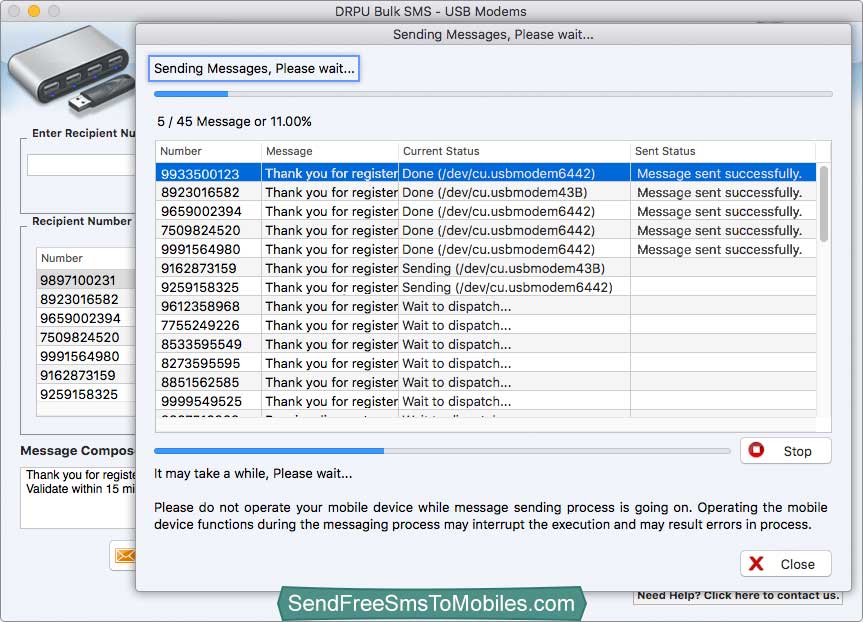This screenshot has height=622, width=863.
Task: Click 5 / 45 Message progress text
Action: pos(234,122)
